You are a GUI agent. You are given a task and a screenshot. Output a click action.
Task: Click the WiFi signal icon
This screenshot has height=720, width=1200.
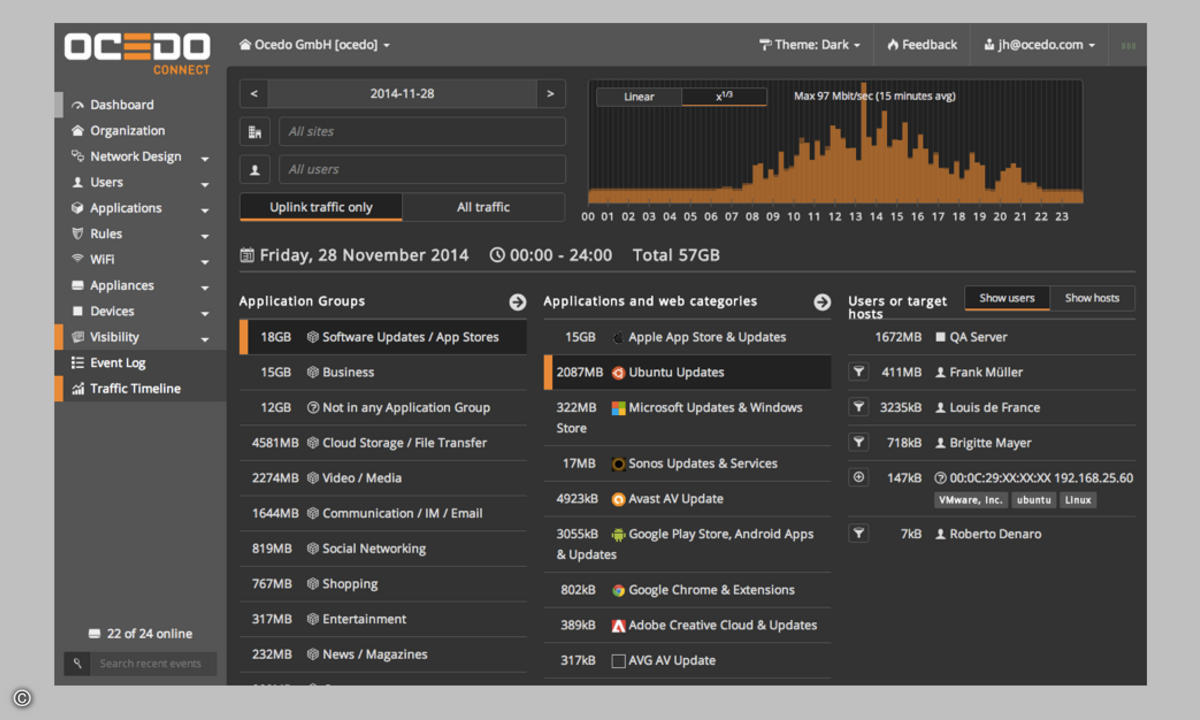point(78,259)
